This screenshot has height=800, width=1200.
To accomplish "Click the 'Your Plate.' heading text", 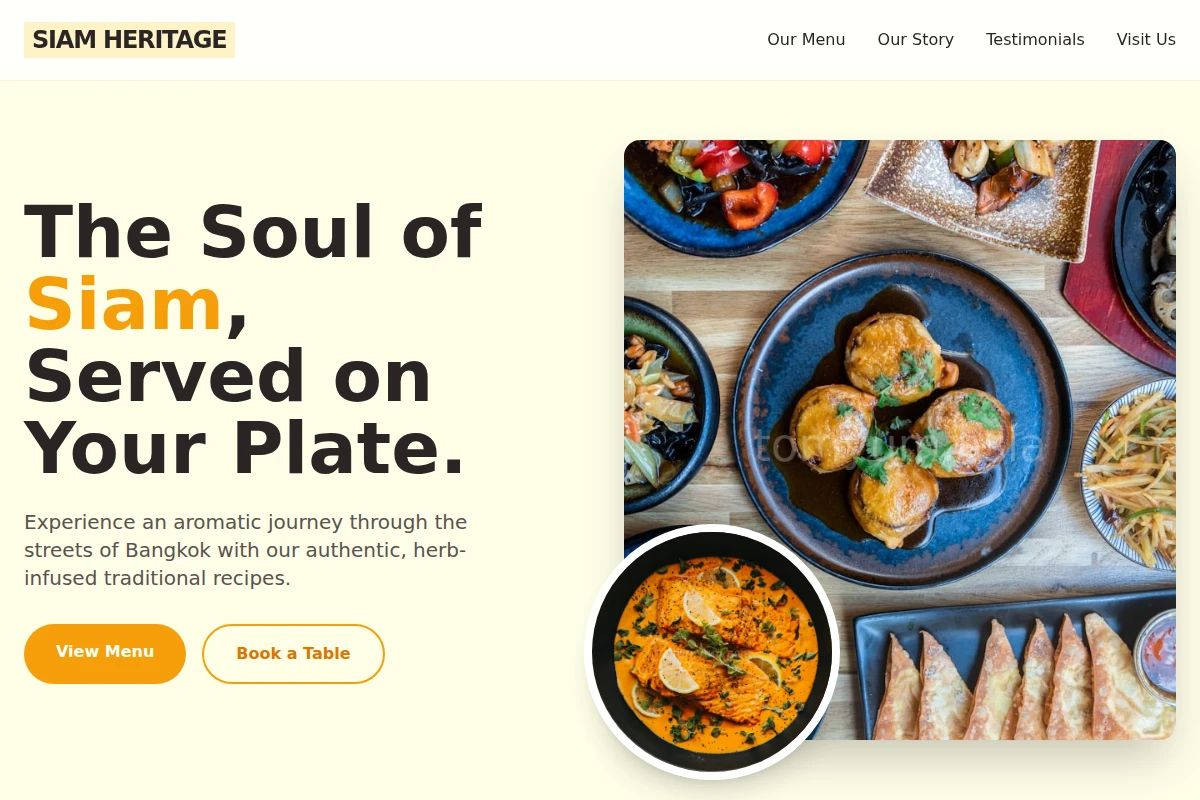I will tap(245, 449).
